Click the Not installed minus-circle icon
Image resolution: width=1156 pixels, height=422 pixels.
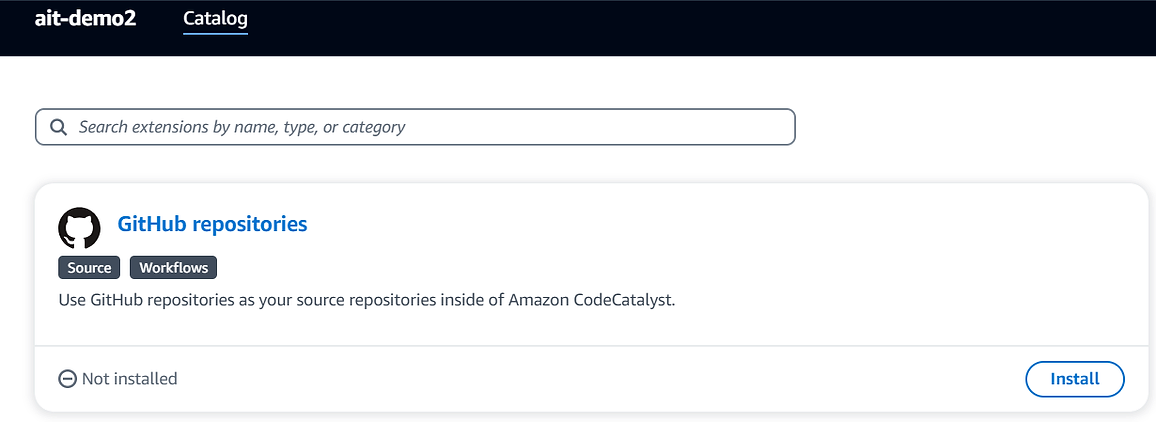pos(67,379)
